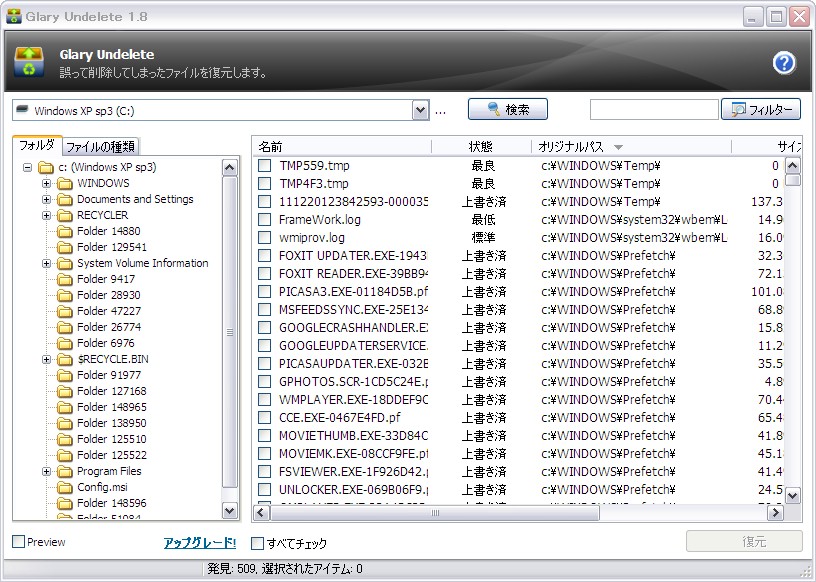The width and height of the screenshot is (816, 582).
Task: Expand the Documents and Settings node
Action: pyautogui.click(x=46, y=199)
